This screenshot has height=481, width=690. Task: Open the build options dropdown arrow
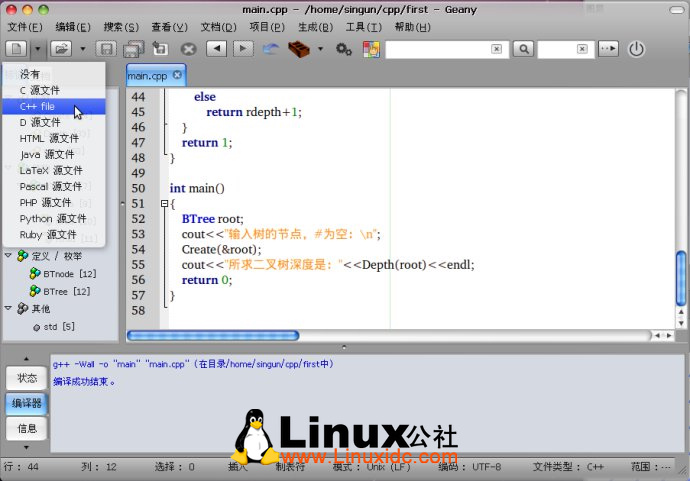pyautogui.click(x=320, y=49)
